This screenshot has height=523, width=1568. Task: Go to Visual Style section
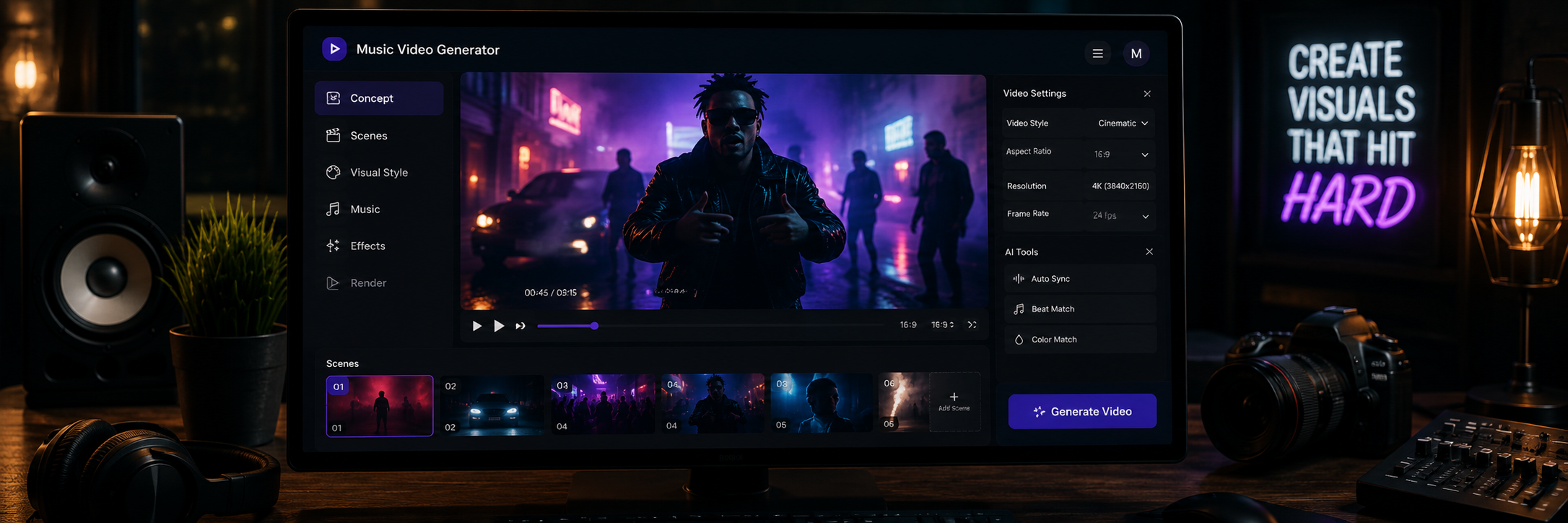coord(379,173)
